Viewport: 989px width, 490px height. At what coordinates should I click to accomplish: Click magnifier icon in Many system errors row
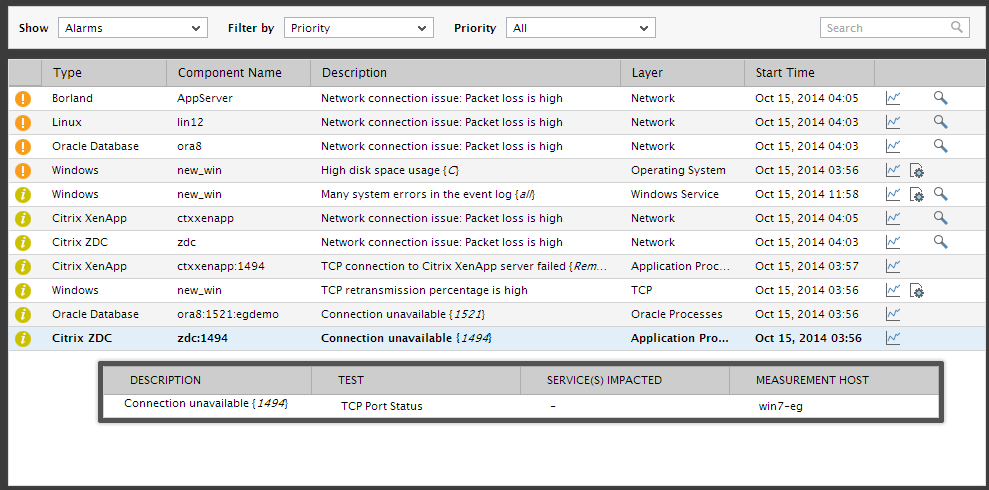940,194
